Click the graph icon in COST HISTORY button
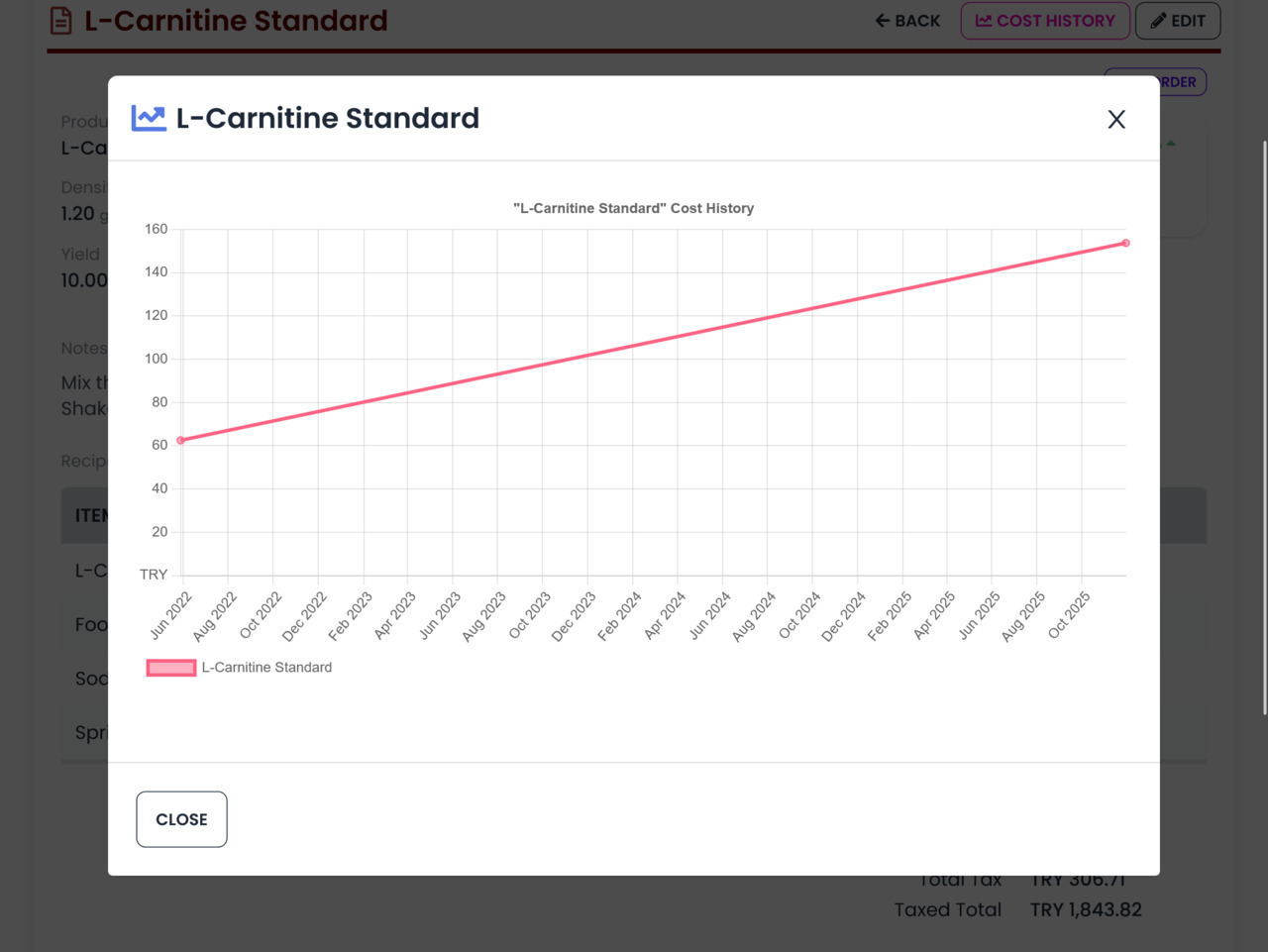This screenshot has width=1268, height=952. click(983, 21)
